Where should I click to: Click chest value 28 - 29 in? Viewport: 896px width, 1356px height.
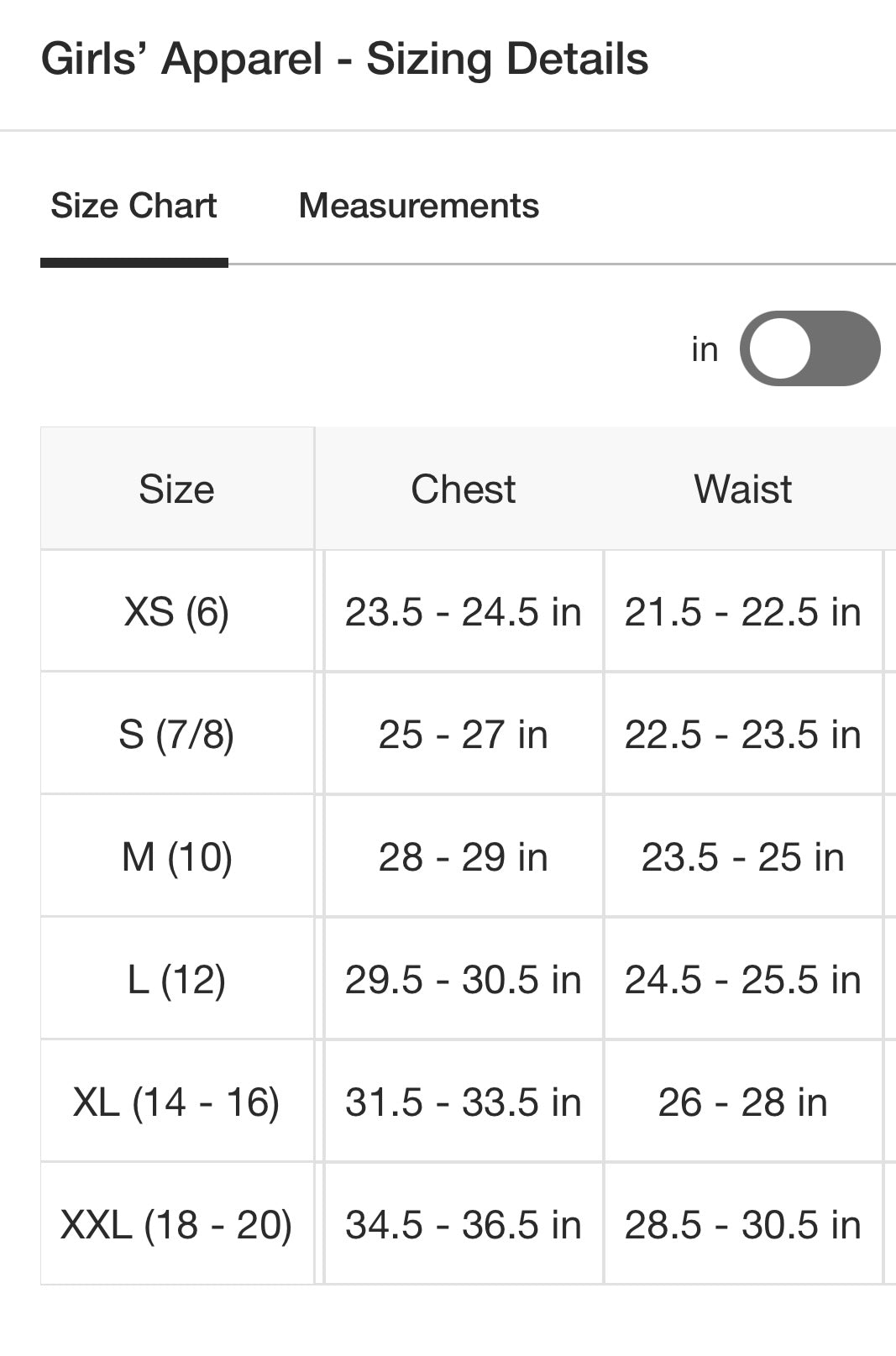[x=463, y=856]
